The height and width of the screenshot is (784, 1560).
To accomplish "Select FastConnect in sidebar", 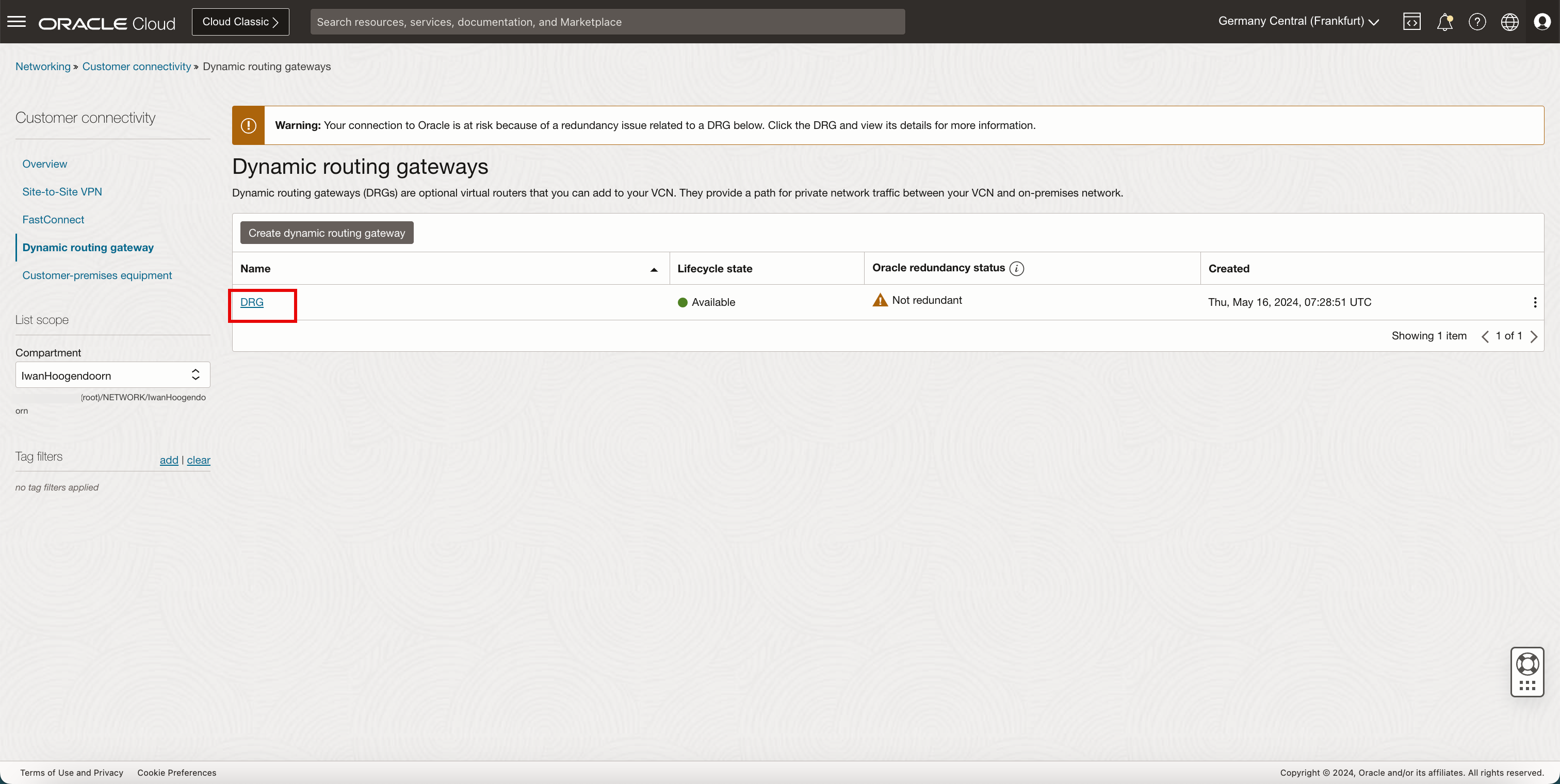I will (x=53, y=220).
